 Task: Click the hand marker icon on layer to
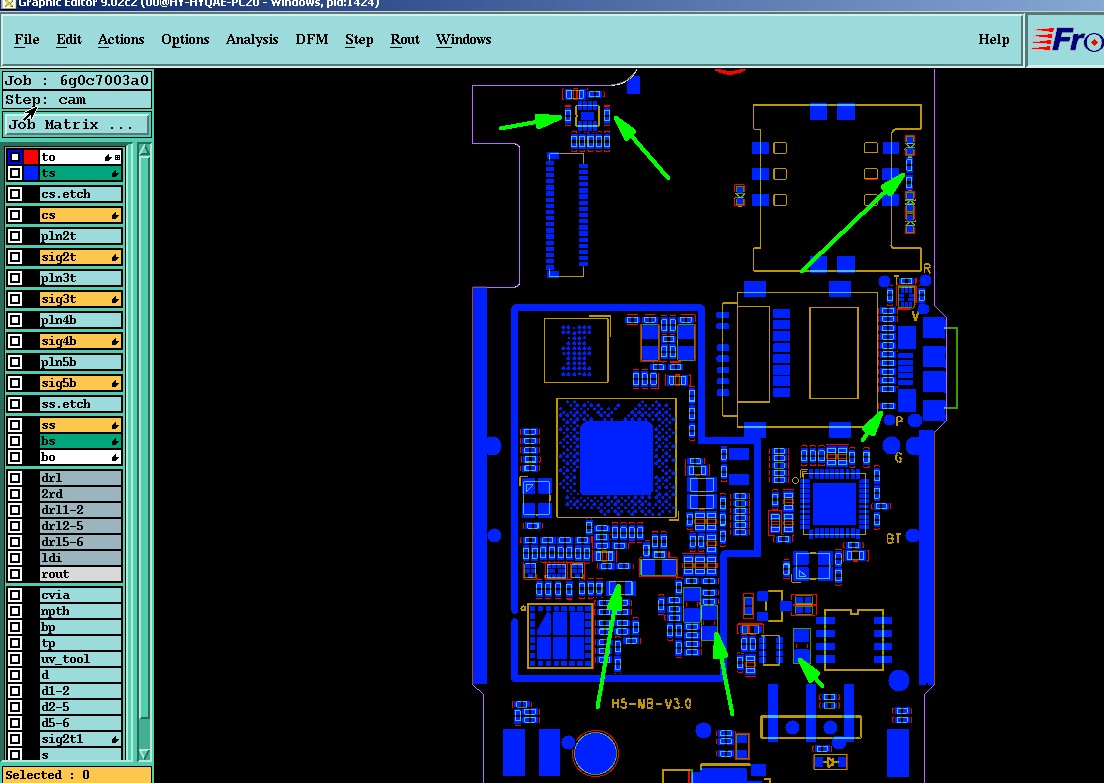tap(108, 157)
